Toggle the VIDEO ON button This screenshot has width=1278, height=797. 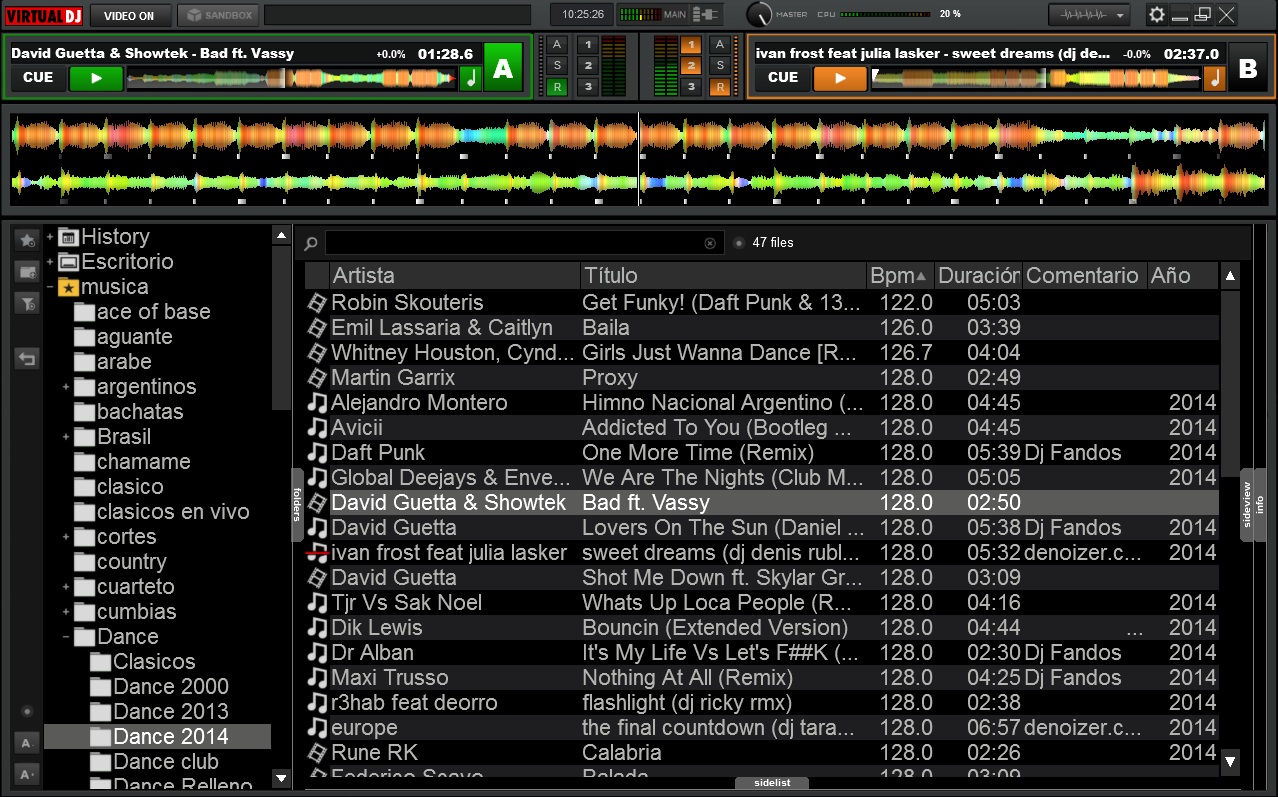(130, 15)
